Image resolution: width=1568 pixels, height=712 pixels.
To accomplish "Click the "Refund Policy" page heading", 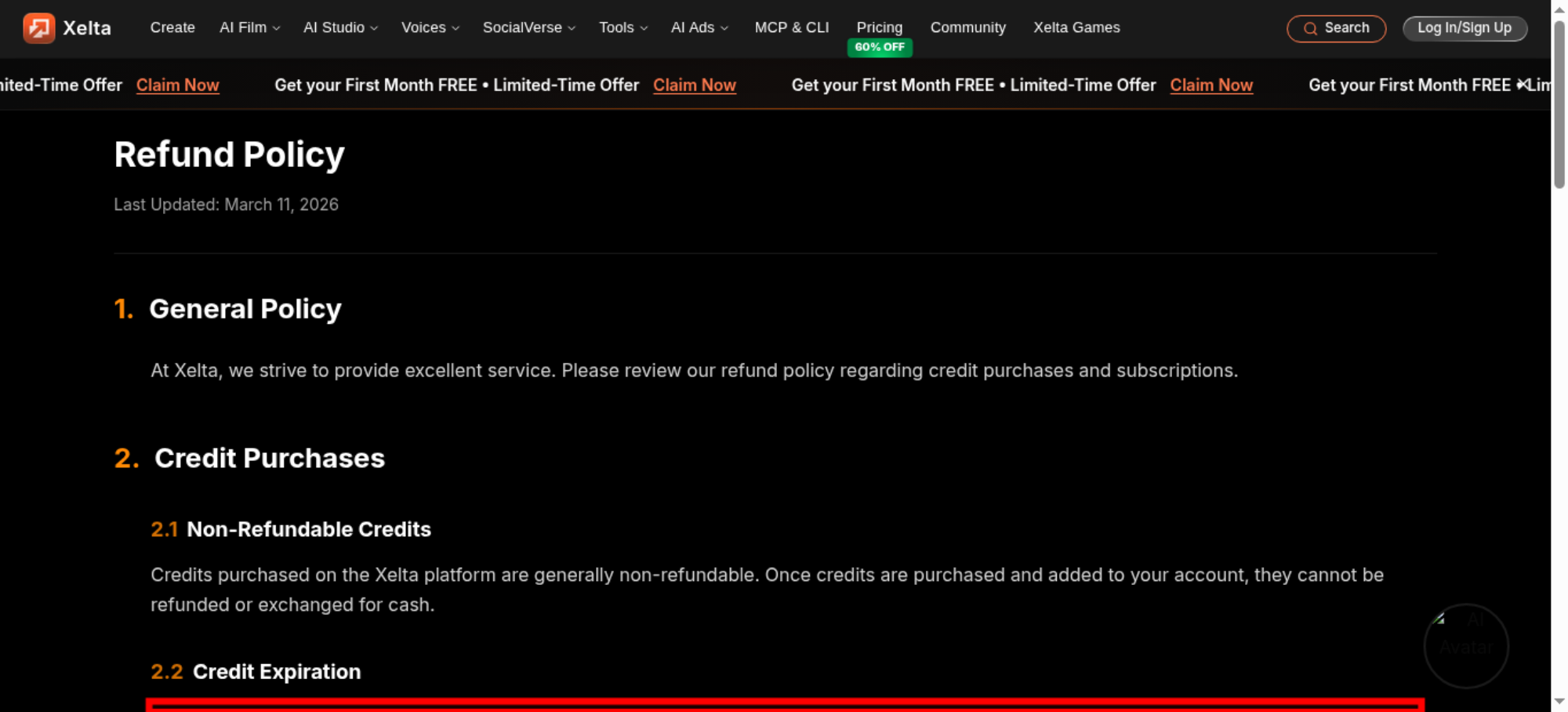I will tap(230, 154).
